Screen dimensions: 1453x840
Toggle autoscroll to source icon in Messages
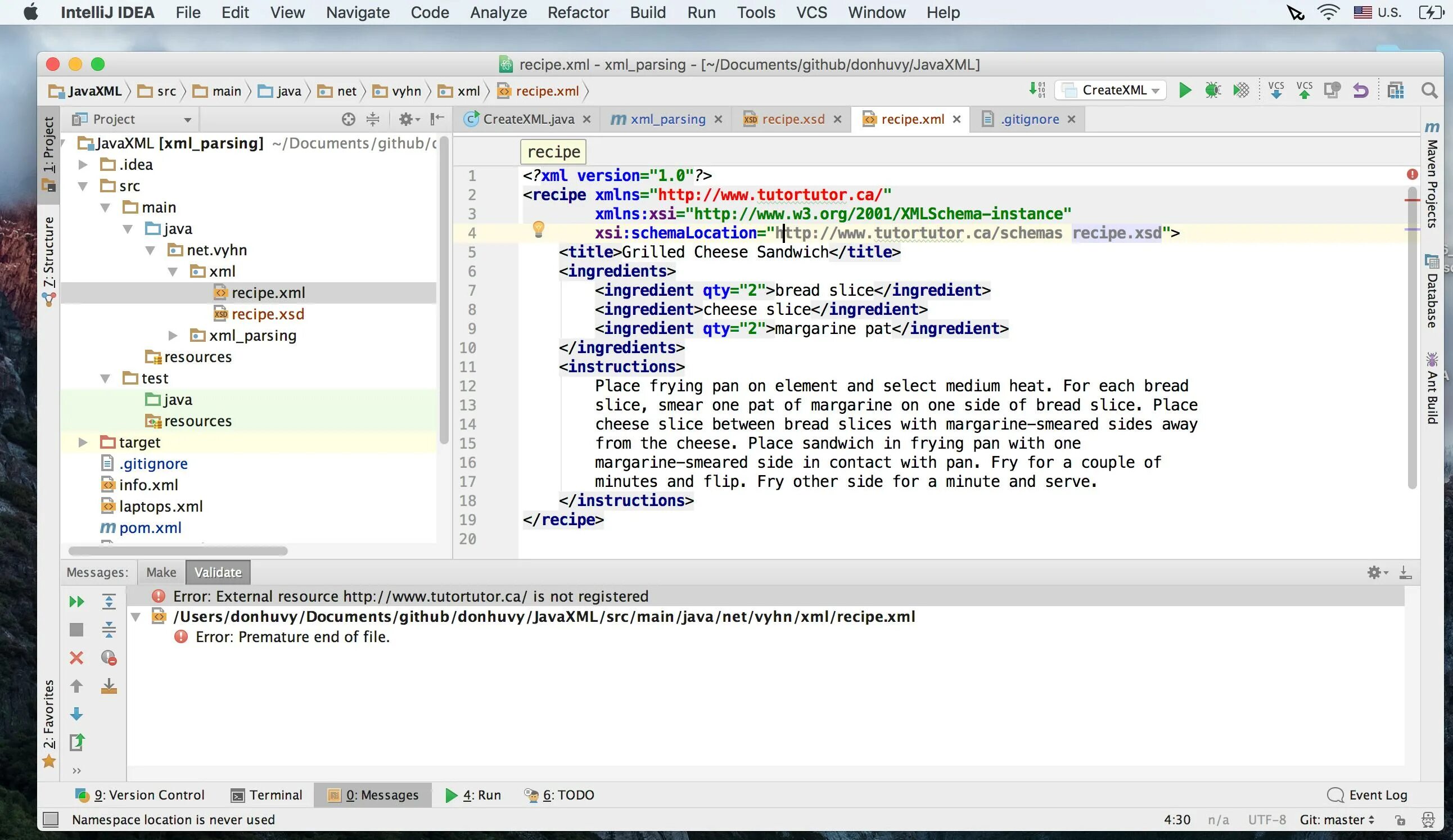(x=109, y=686)
